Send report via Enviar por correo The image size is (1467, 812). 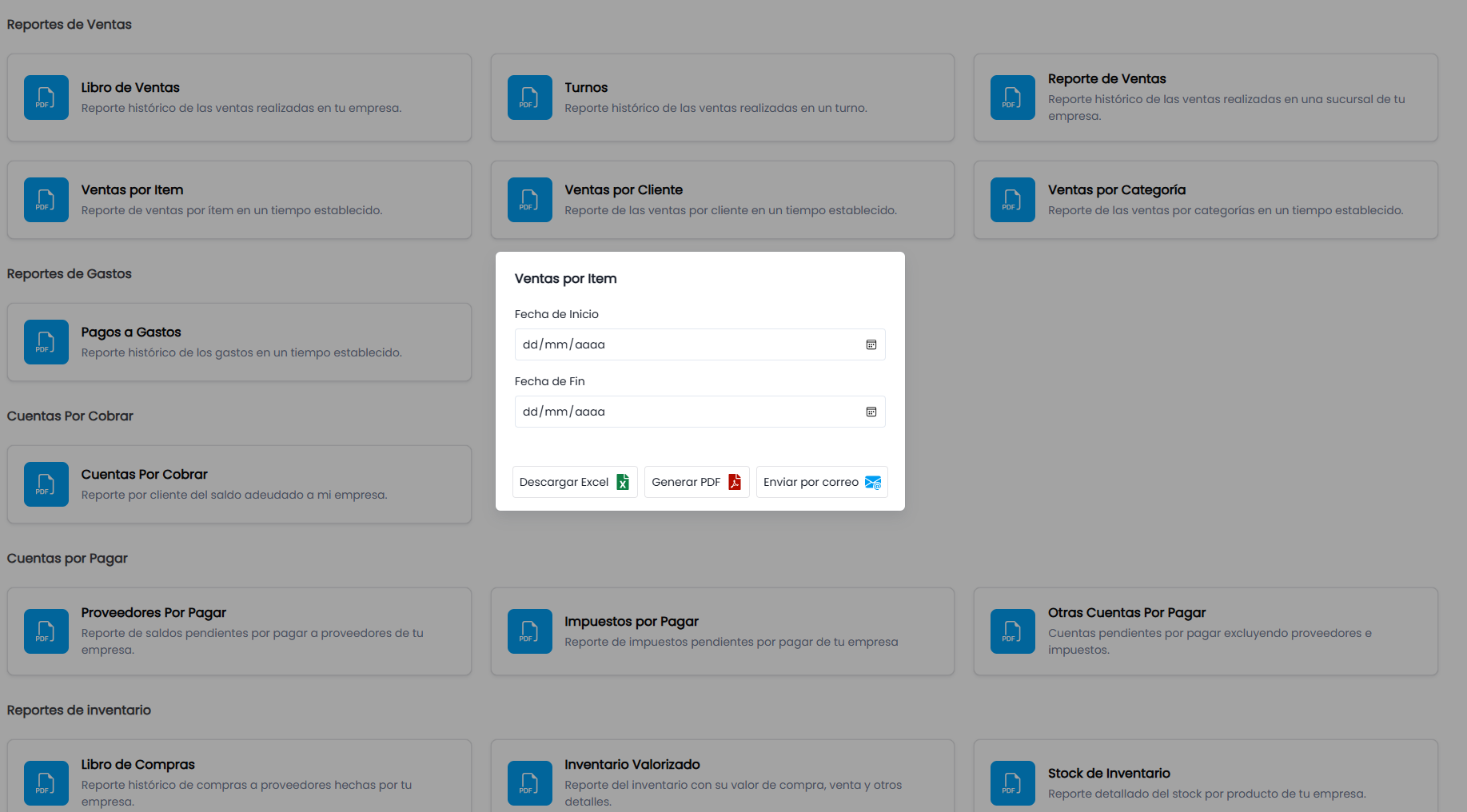[x=822, y=482]
